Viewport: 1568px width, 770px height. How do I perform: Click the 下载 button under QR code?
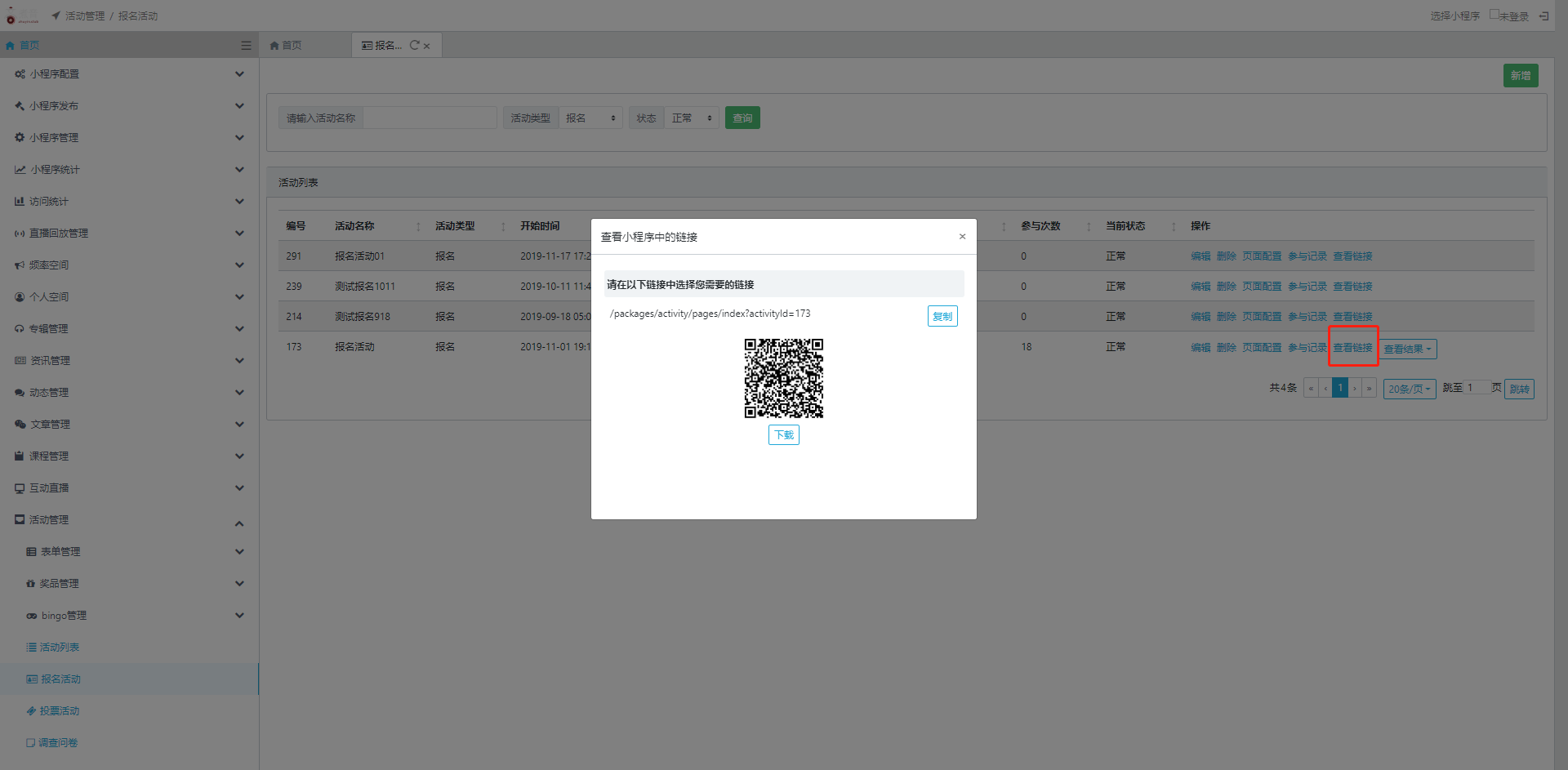coord(783,435)
